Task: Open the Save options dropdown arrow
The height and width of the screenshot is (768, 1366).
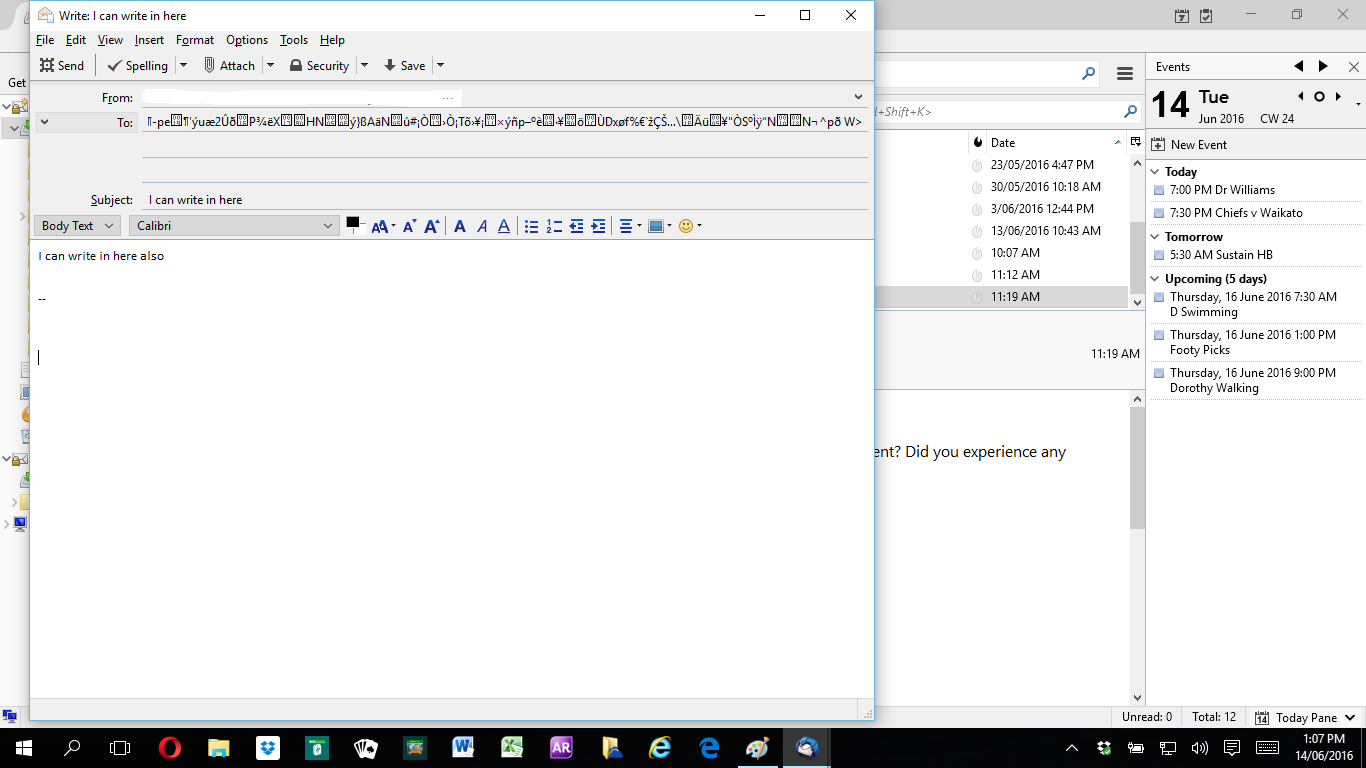Action: click(440, 66)
